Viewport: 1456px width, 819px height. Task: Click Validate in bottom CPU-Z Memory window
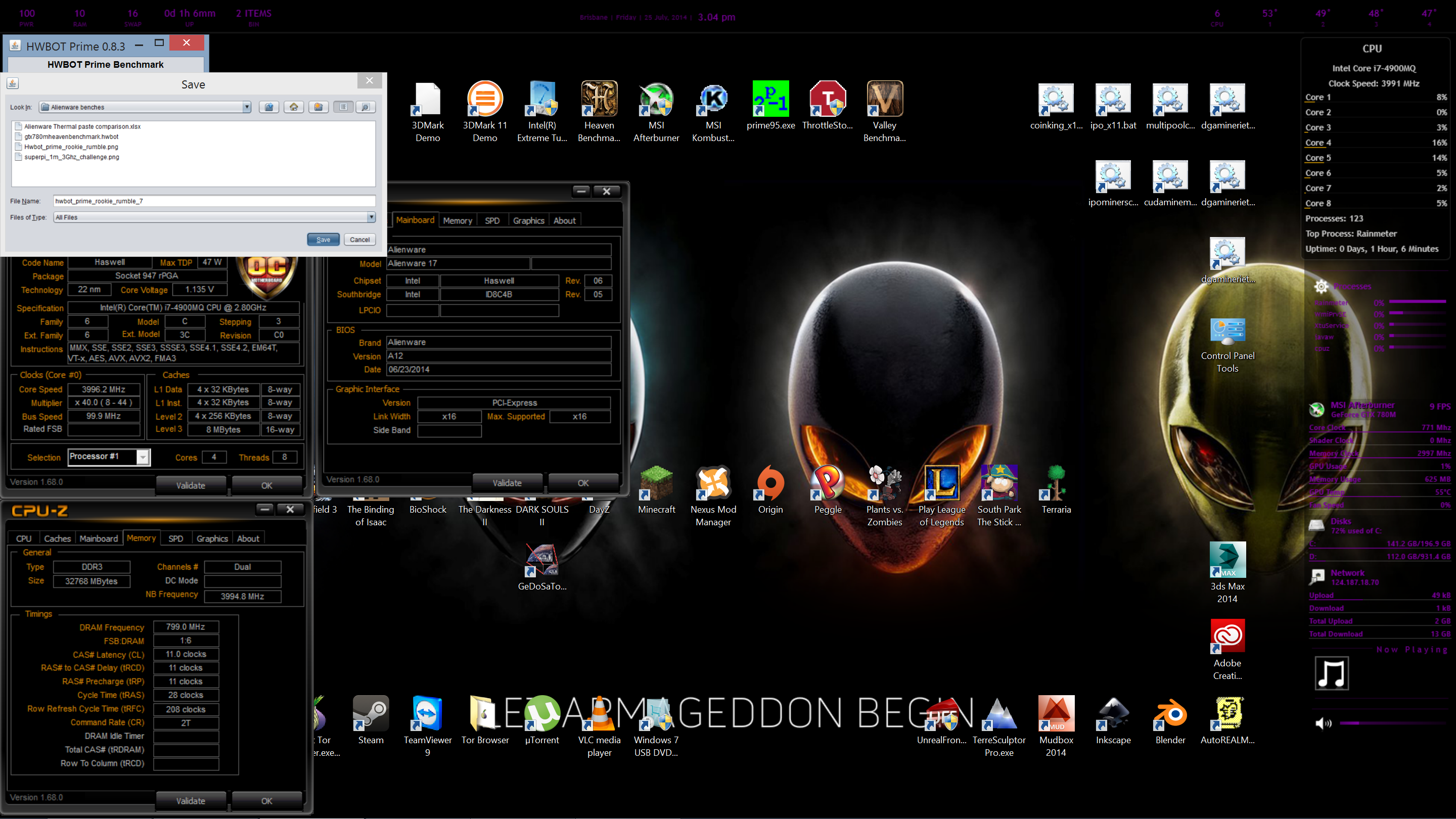191,801
